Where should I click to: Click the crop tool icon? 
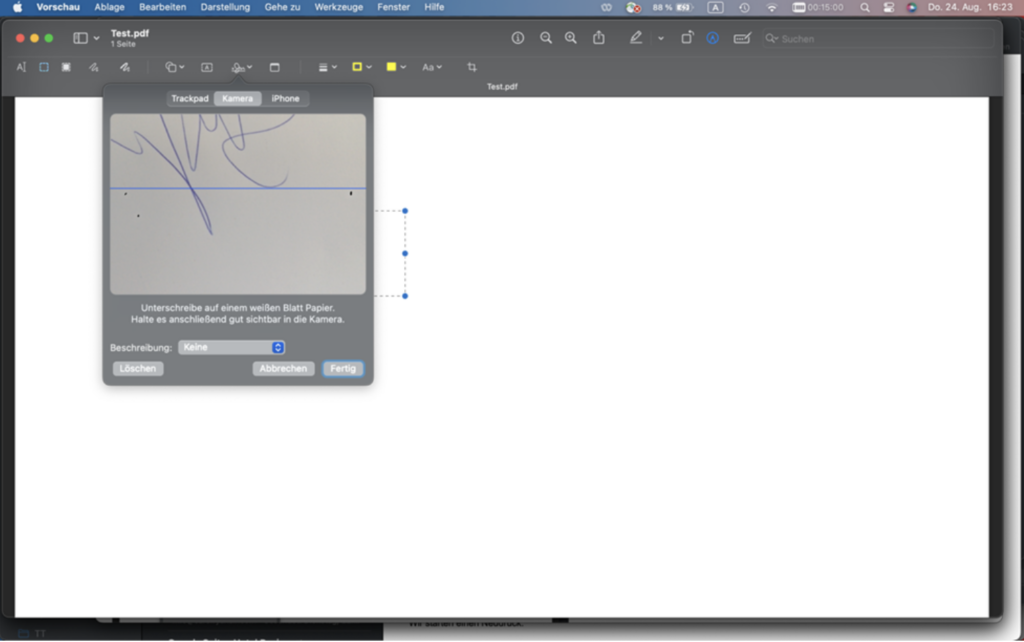coord(472,67)
